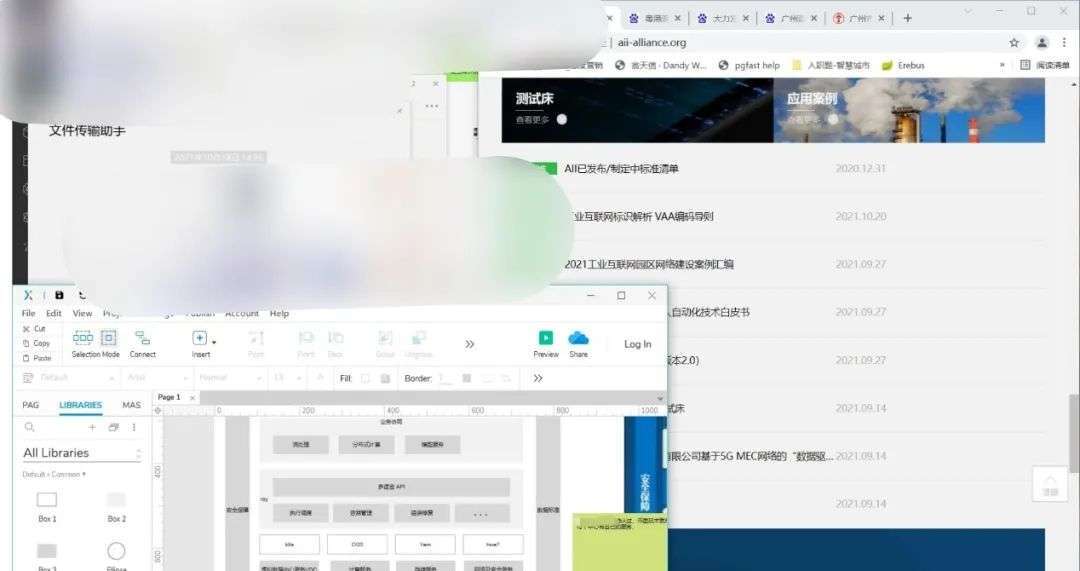1080x571 pixels.
Task: Click the Log In button
Action: (637, 344)
